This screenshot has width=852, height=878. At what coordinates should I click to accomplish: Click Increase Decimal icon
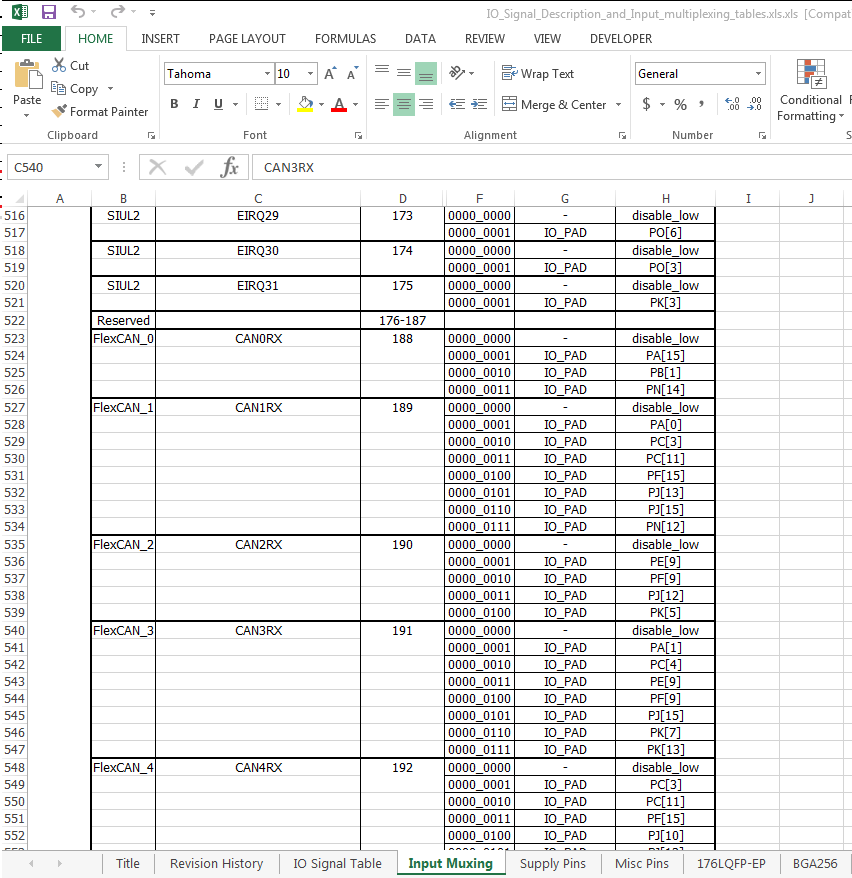click(x=732, y=104)
